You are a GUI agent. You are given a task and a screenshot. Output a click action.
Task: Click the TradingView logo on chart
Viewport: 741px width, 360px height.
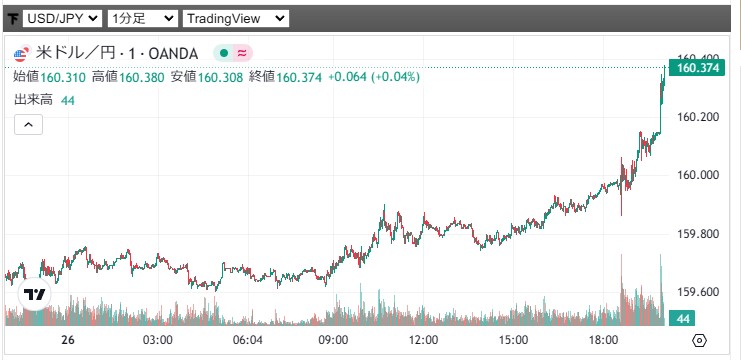34,295
